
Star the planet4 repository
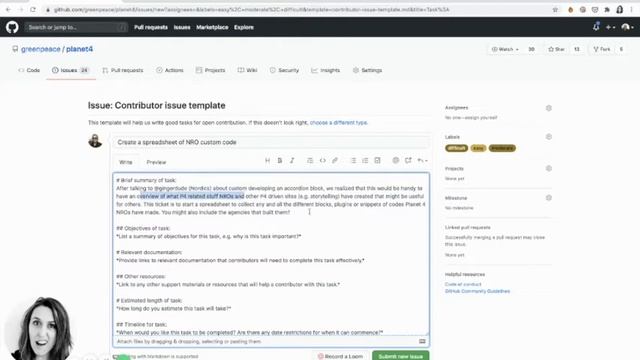557,49
